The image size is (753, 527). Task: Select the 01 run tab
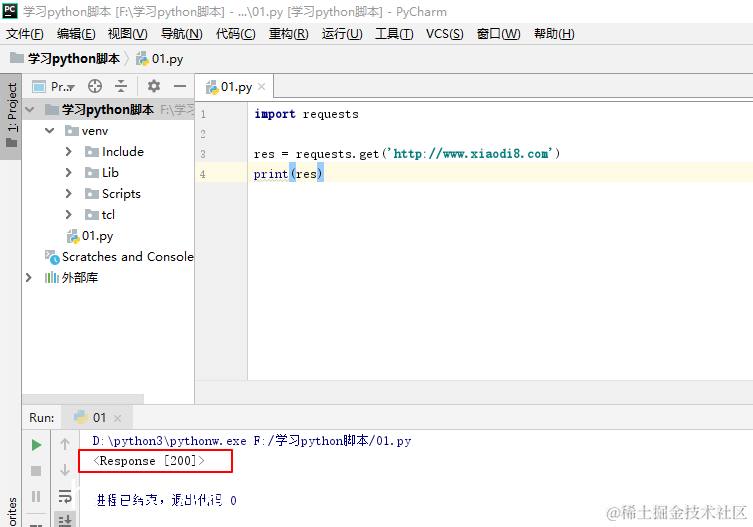click(x=99, y=418)
